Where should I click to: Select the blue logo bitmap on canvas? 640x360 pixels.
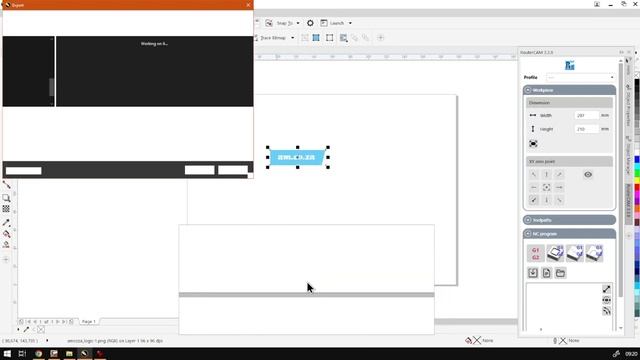coord(298,157)
